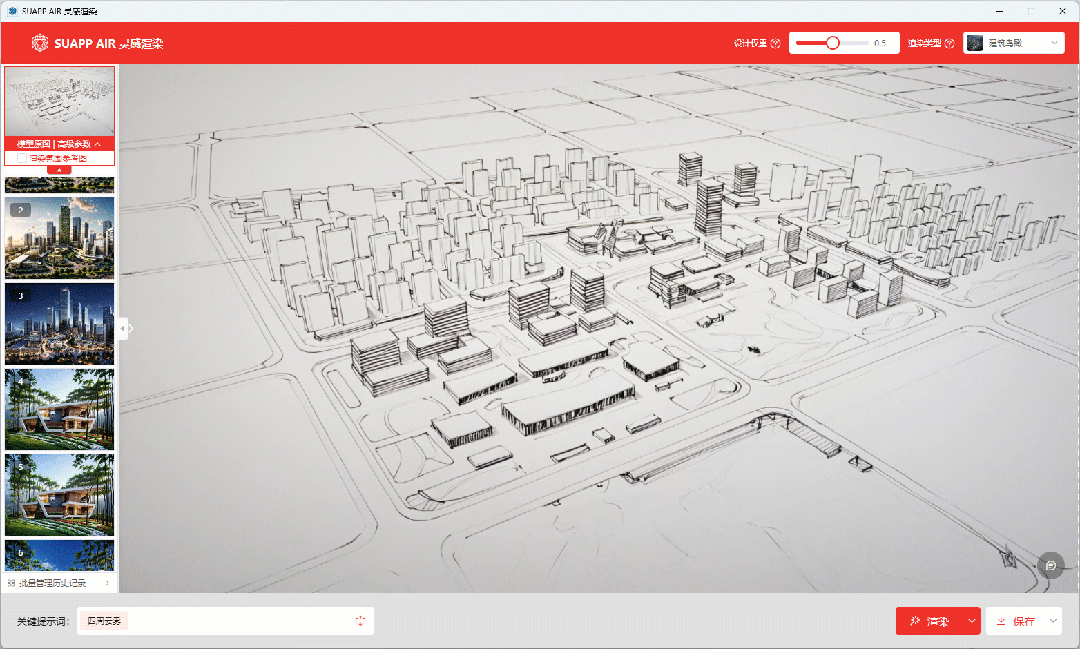The height and width of the screenshot is (649, 1080).
Task: Click the 设计权重 slider handle
Action: click(832, 43)
